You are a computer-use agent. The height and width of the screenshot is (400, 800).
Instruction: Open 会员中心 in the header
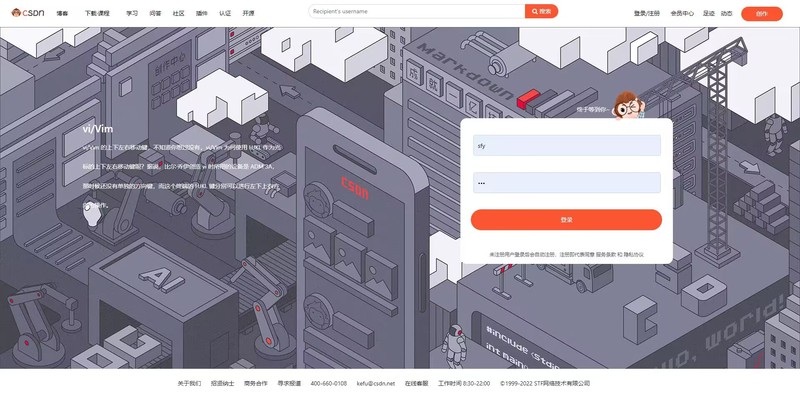click(682, 14)
